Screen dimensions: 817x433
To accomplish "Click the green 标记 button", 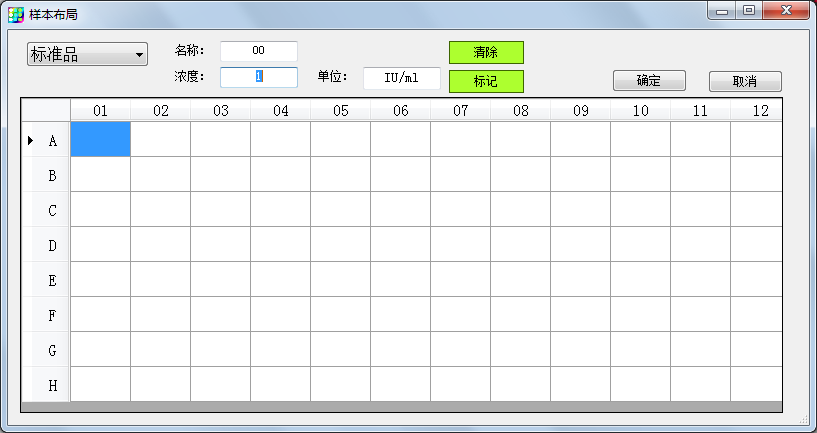I will (486, 81).
